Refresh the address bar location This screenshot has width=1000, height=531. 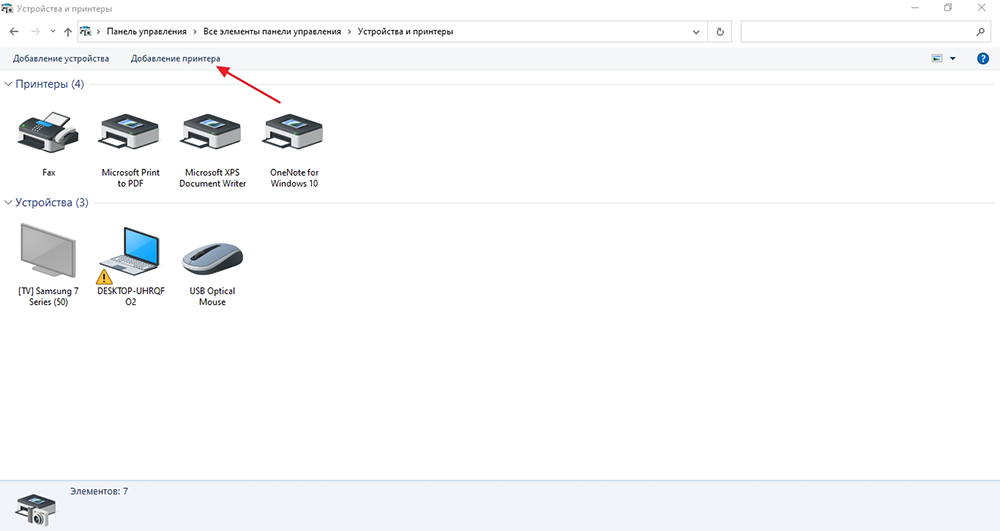pyautogui.click(x=720, y=32)
